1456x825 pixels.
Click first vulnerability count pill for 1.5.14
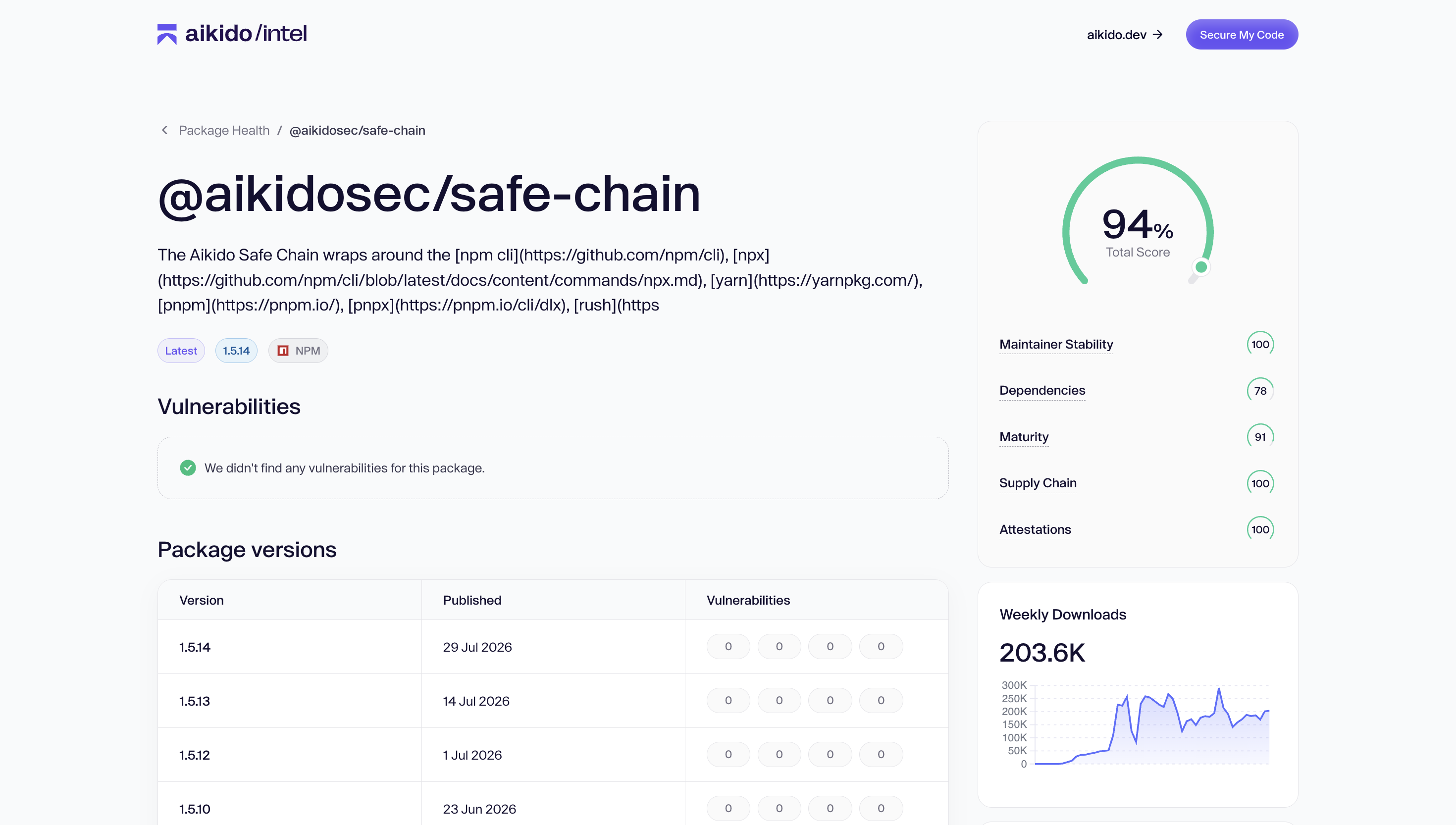[x=728, y=647]
